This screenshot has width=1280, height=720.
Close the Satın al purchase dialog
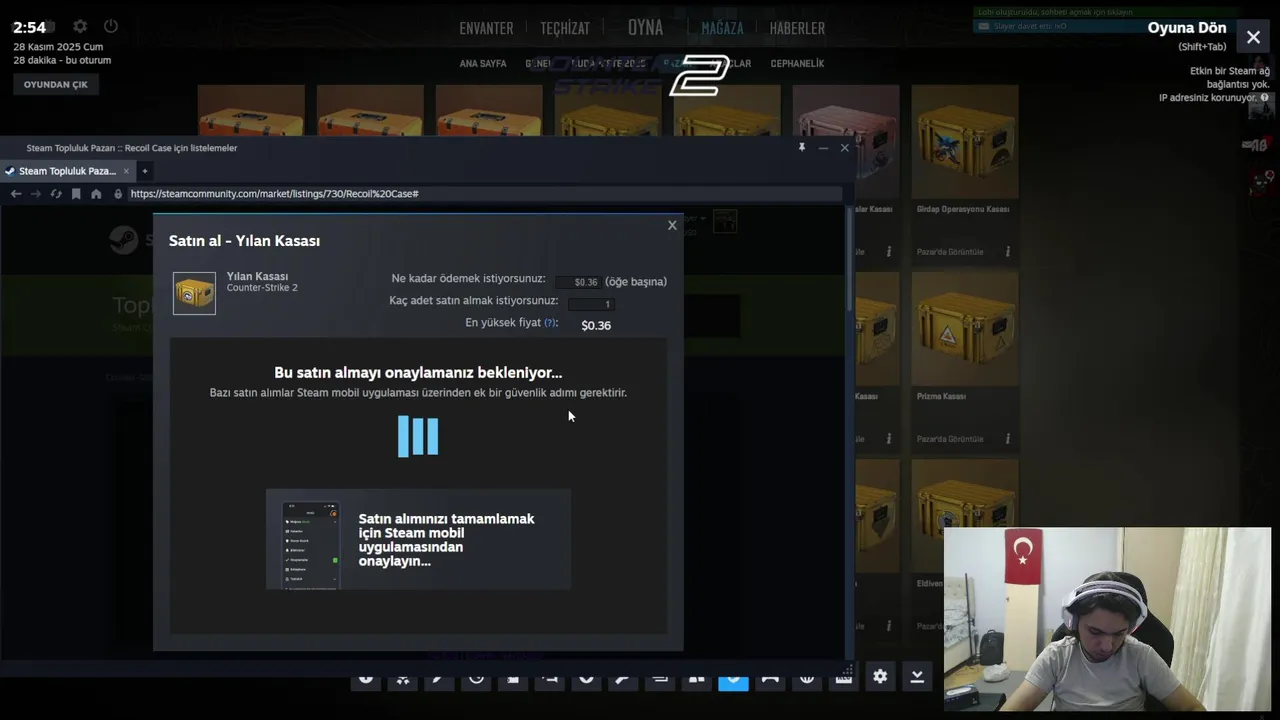tap(672, 225)
